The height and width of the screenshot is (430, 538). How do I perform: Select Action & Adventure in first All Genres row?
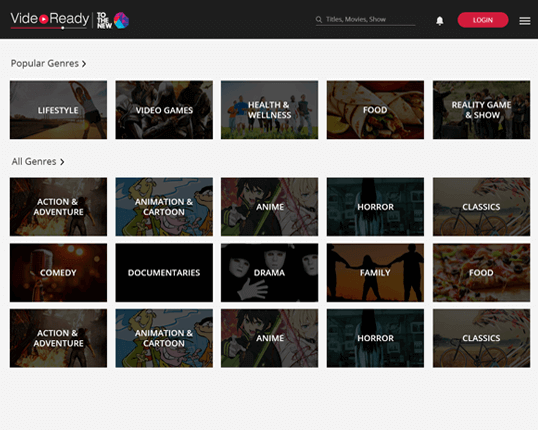click(58, 207)
